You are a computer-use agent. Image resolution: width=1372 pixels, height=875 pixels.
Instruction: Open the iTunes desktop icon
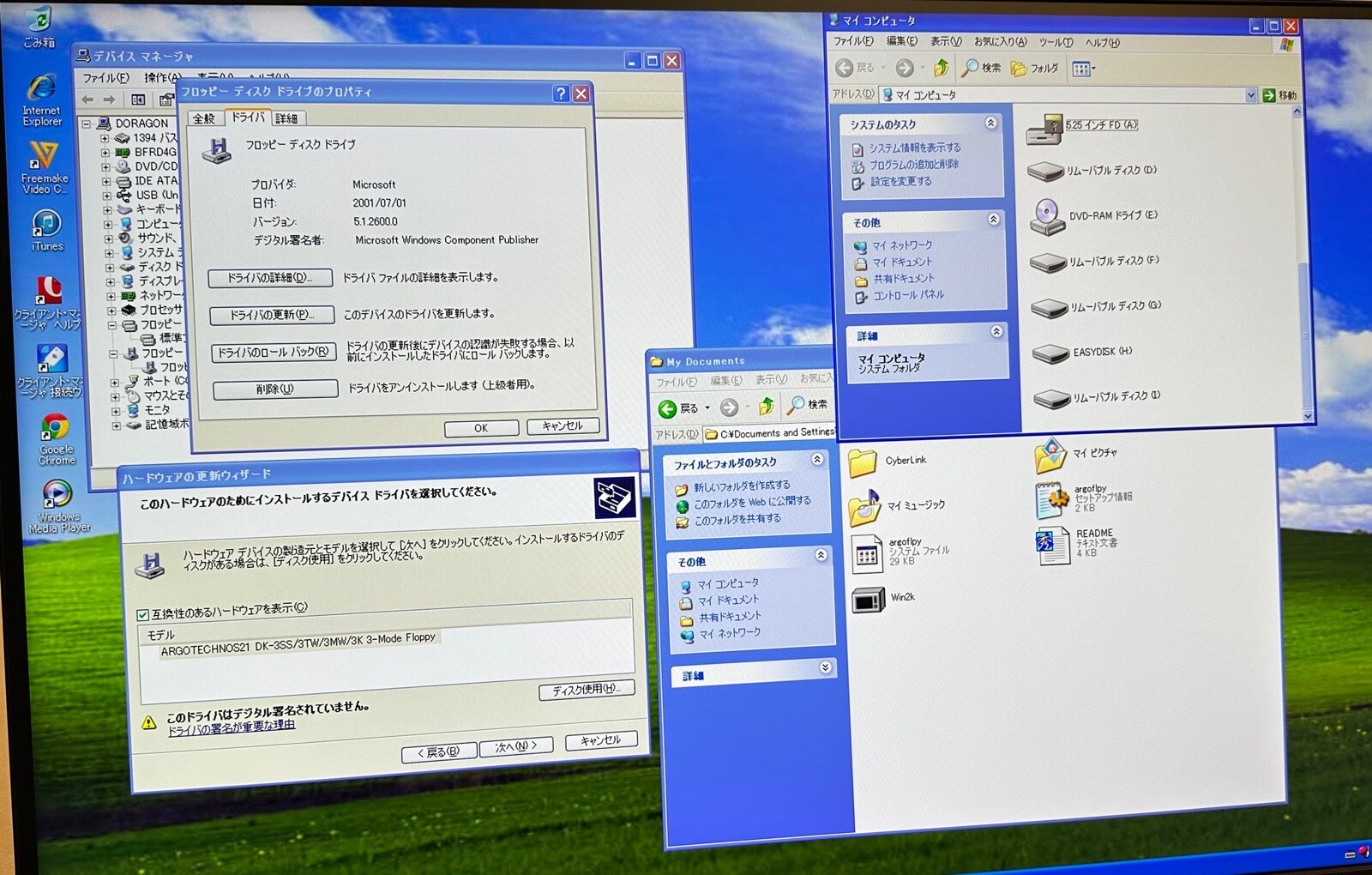pos(46,230)
